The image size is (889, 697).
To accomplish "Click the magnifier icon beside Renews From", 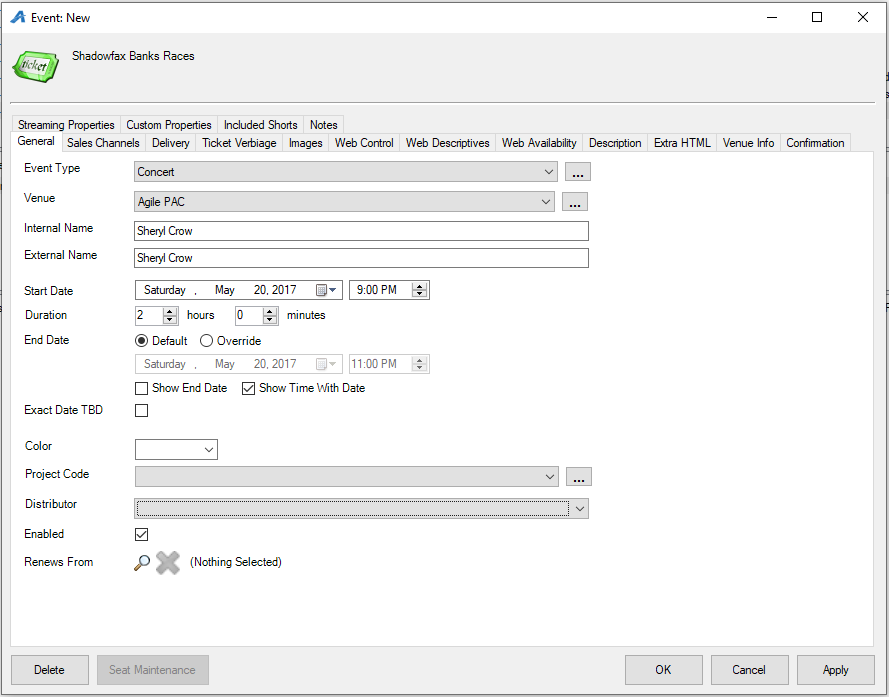I will pos(142,562).
